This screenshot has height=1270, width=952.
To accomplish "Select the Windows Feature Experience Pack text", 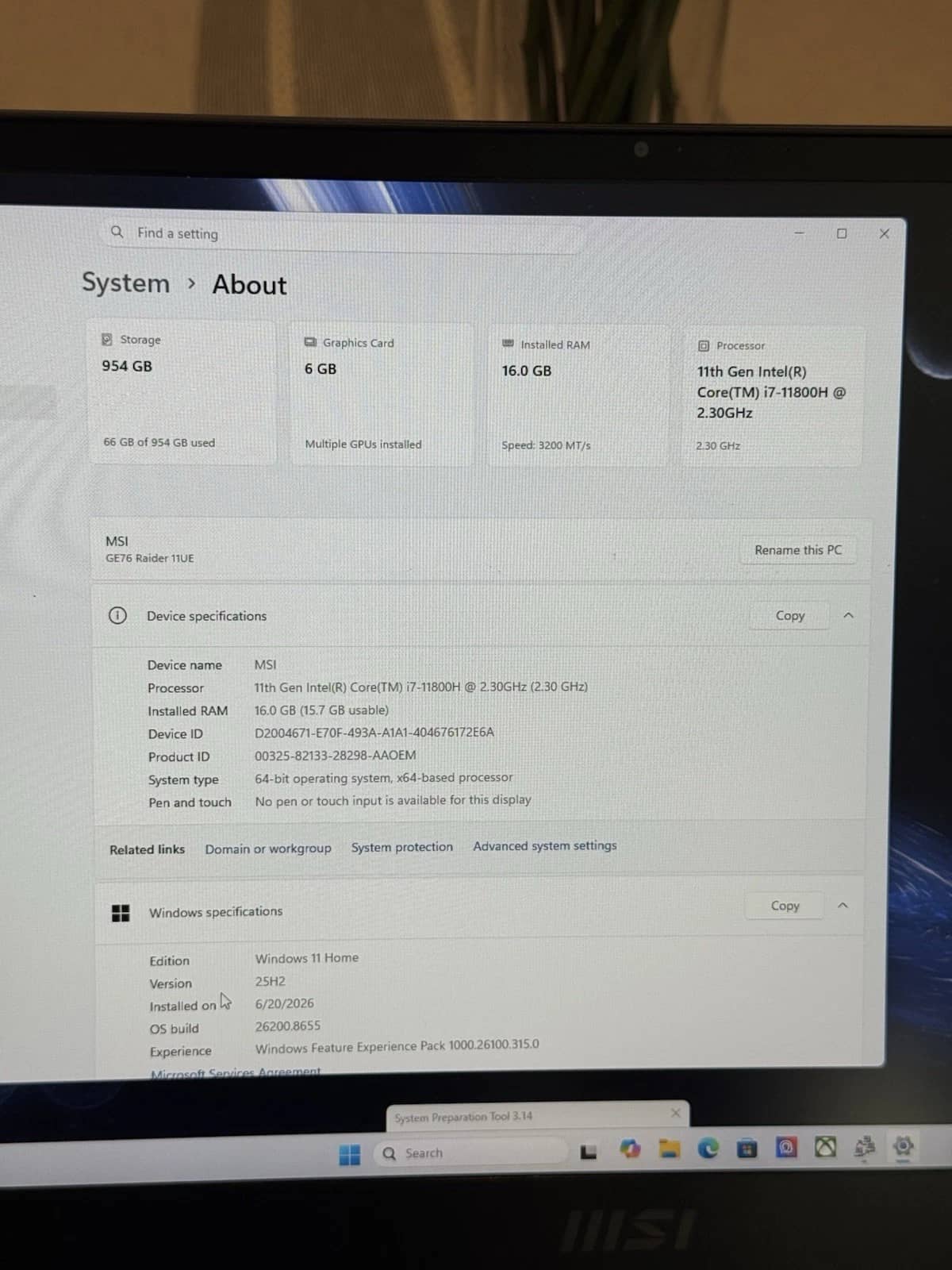I will click(x=397, y=1046).
